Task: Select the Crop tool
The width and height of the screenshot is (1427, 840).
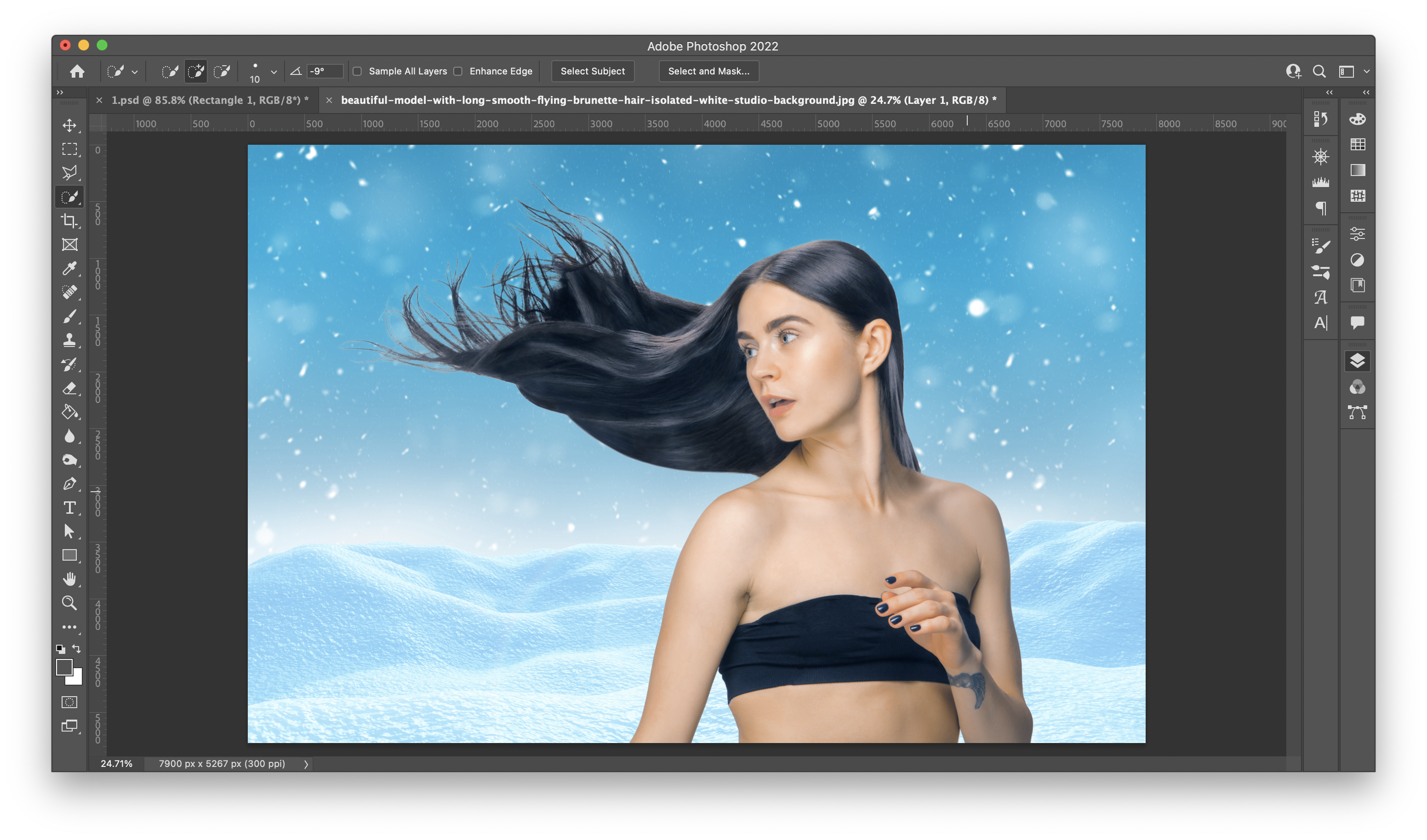Action: 70,221
